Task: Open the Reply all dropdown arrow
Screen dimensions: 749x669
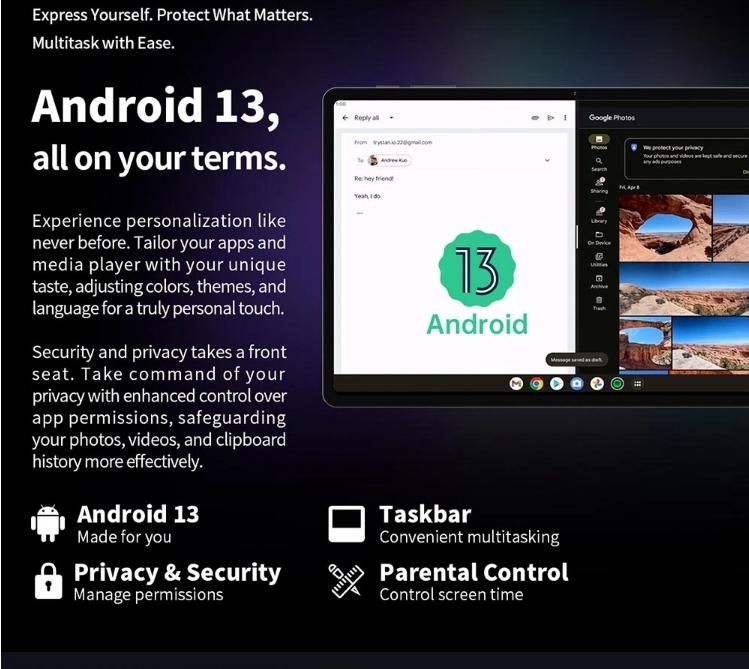Action: (x=391, y=117)
